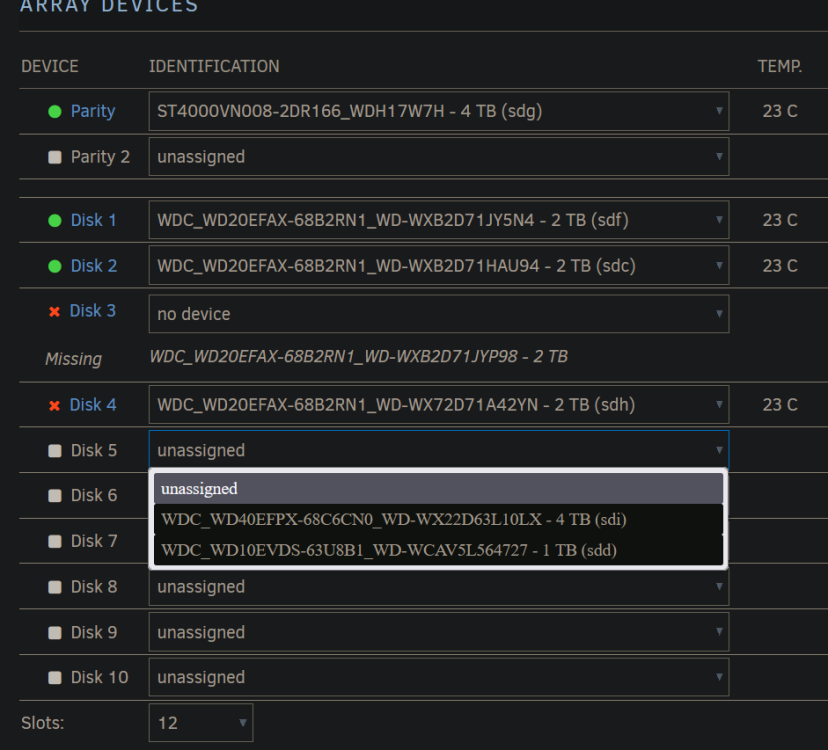Click the grey status square for Disk 8
828x750 pixels.
[x=55, y=587]
